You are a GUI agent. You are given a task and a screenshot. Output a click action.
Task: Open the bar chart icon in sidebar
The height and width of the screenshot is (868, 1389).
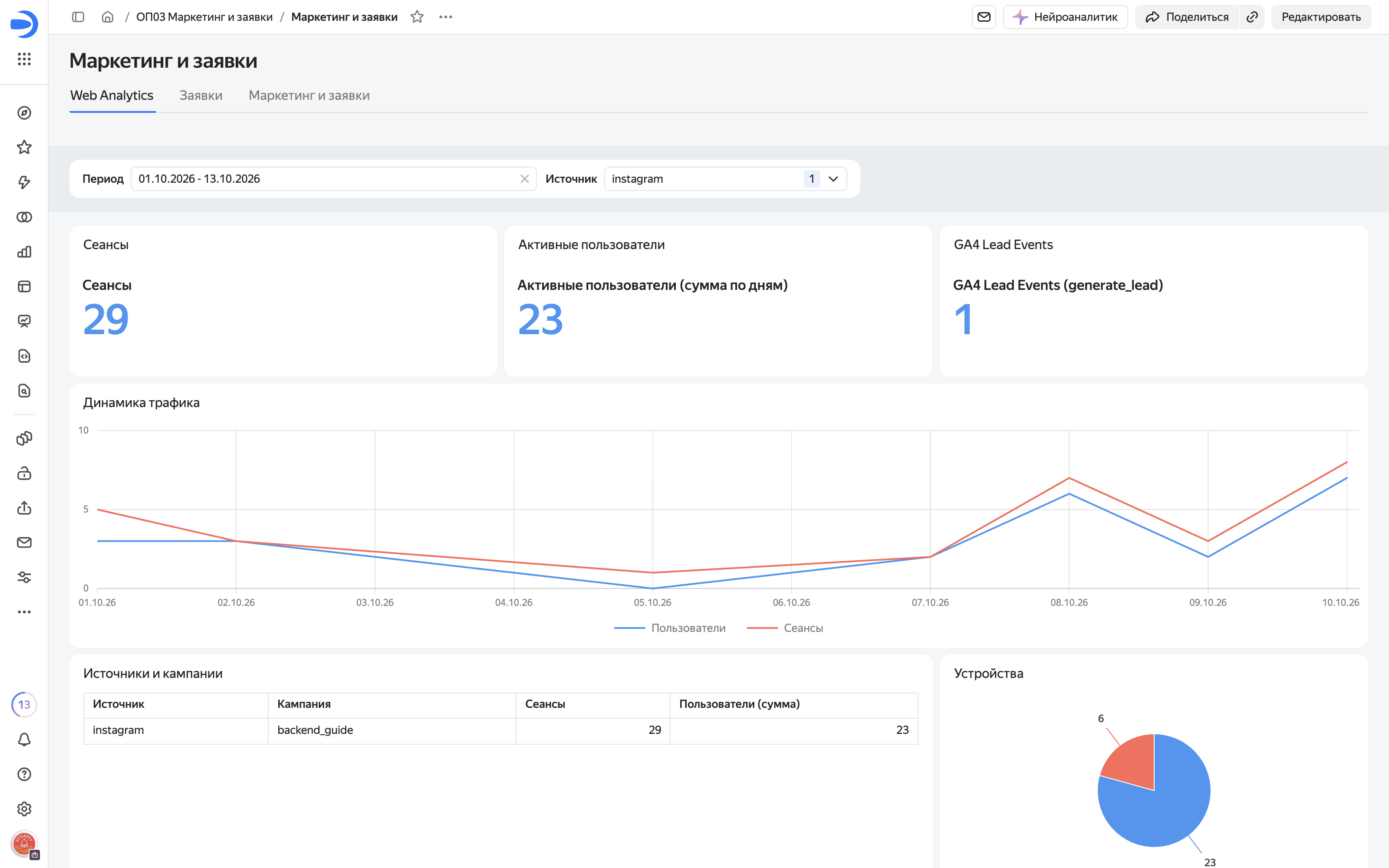(24, 252)
